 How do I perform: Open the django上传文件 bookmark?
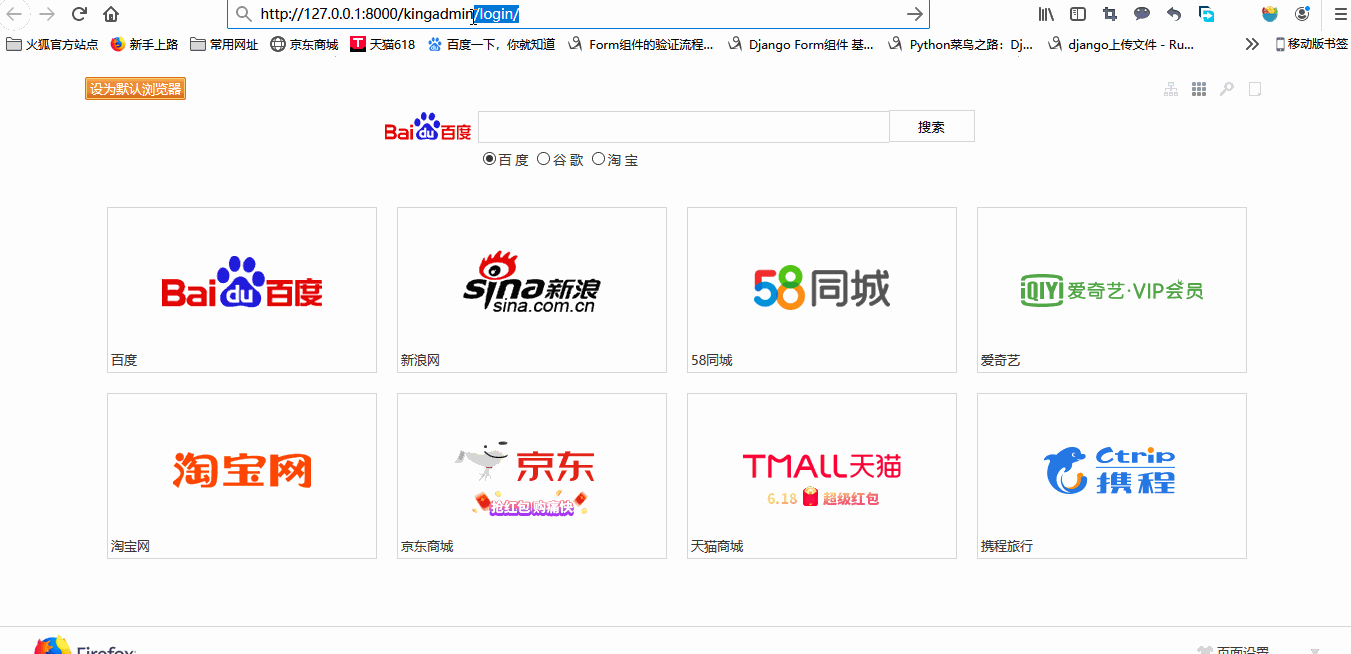(x=1121, y=44)
